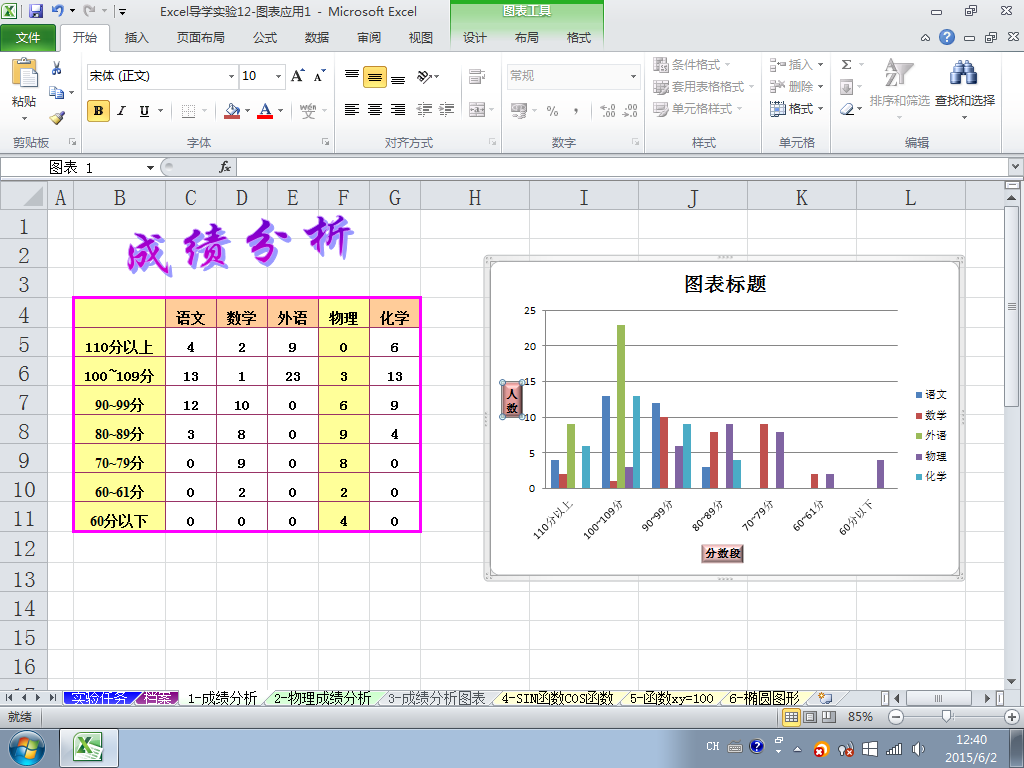Click the phonetic guide wén icon
The image size is (1024, 768).
pyautogui.click(x=308, y=110)
